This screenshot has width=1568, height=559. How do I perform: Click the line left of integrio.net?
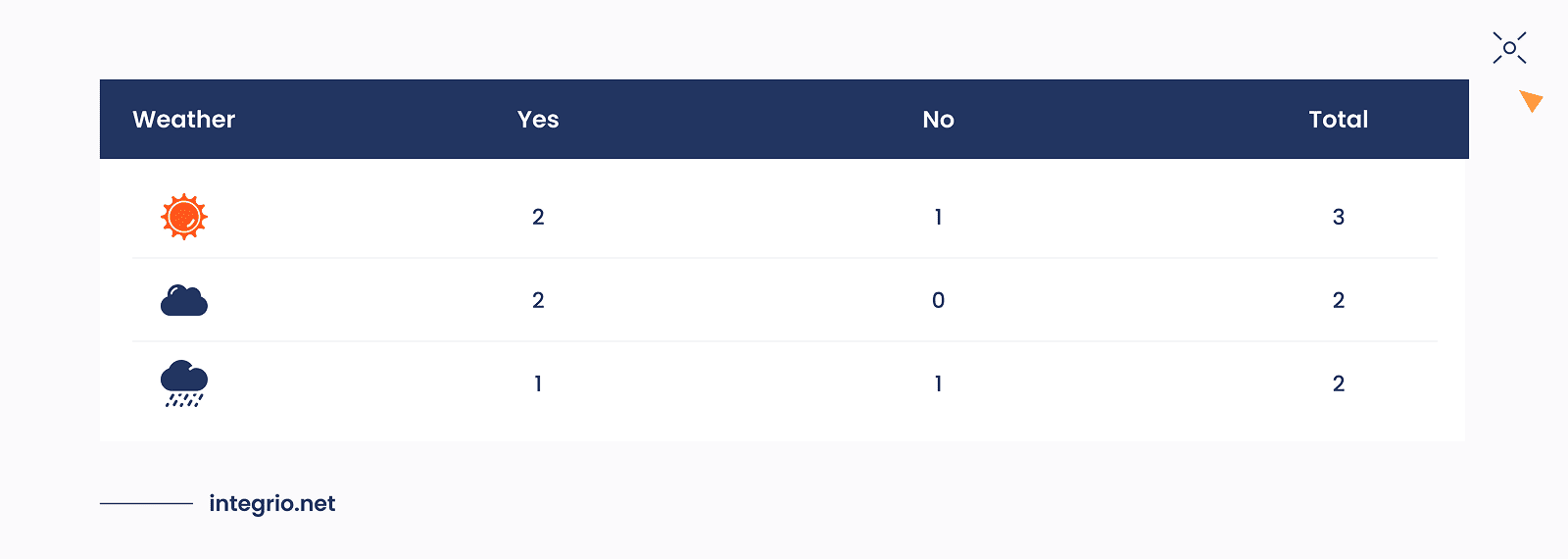tap(146, 503)
